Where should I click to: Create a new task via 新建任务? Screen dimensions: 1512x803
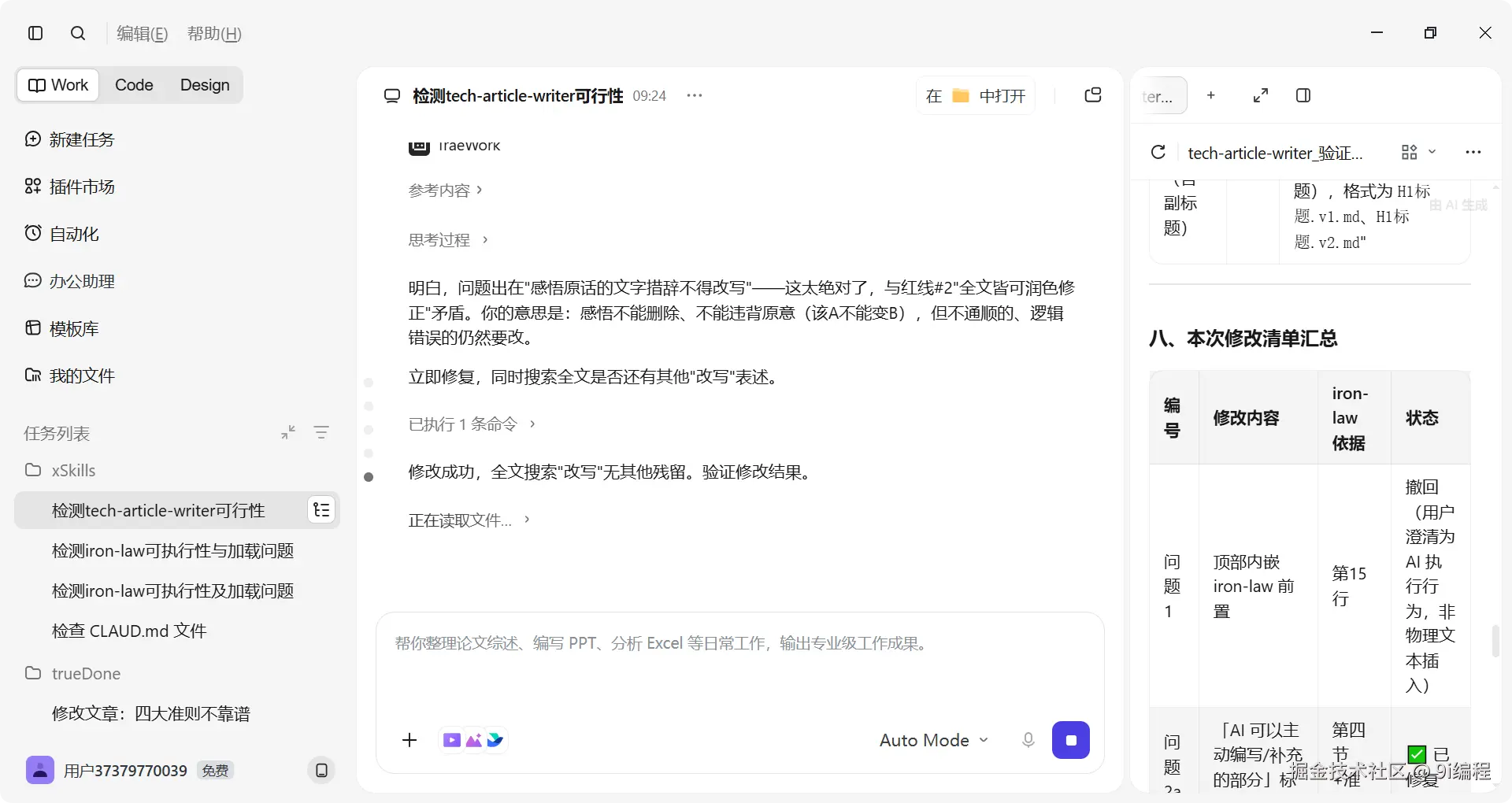[x=70, y=139]
